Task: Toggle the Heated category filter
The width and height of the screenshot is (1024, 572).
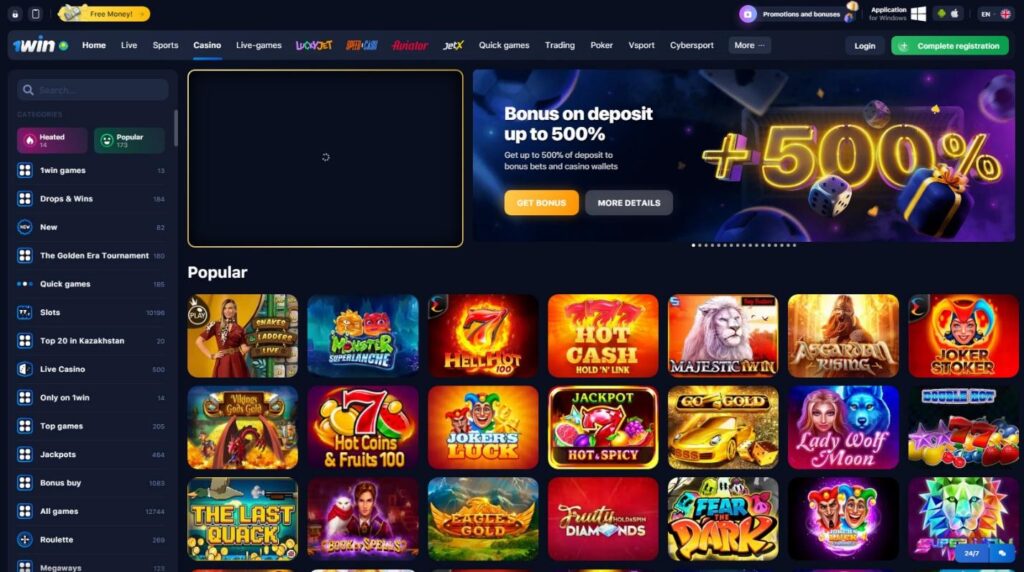Action: coord(52,140)
